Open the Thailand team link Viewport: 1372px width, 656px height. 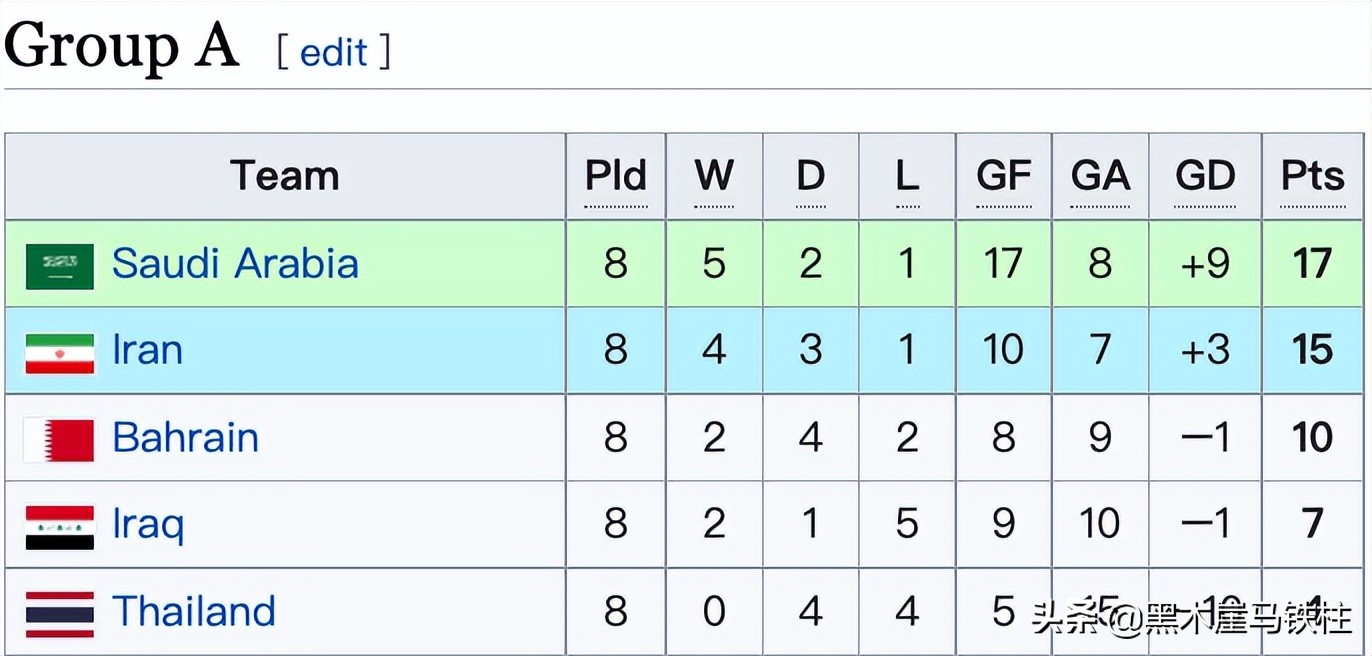(x=193, y=612)
